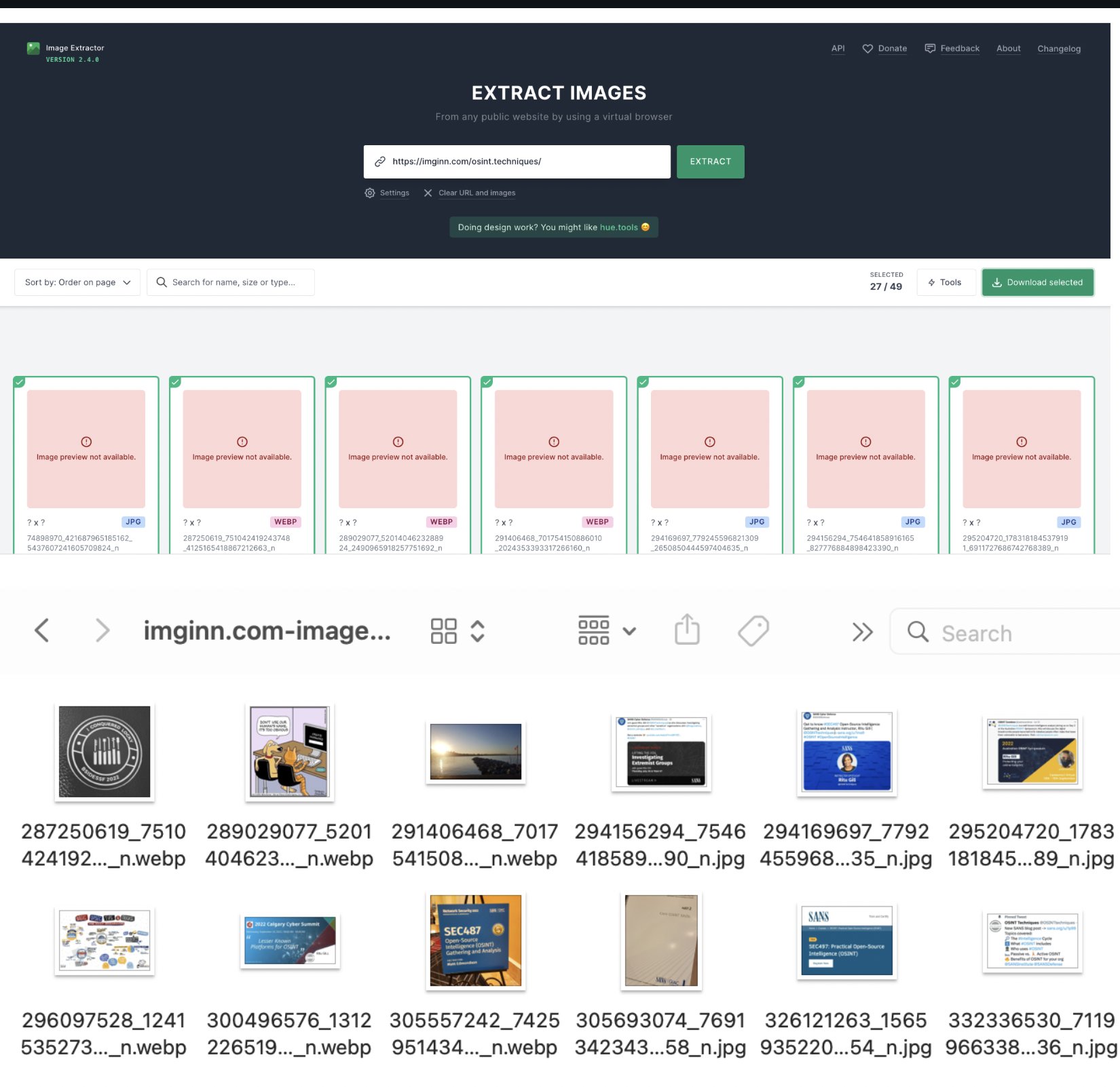Click the share icon in Finder toolbar
Viewport: 1120px width, 1087px height.
pos(687,630)
